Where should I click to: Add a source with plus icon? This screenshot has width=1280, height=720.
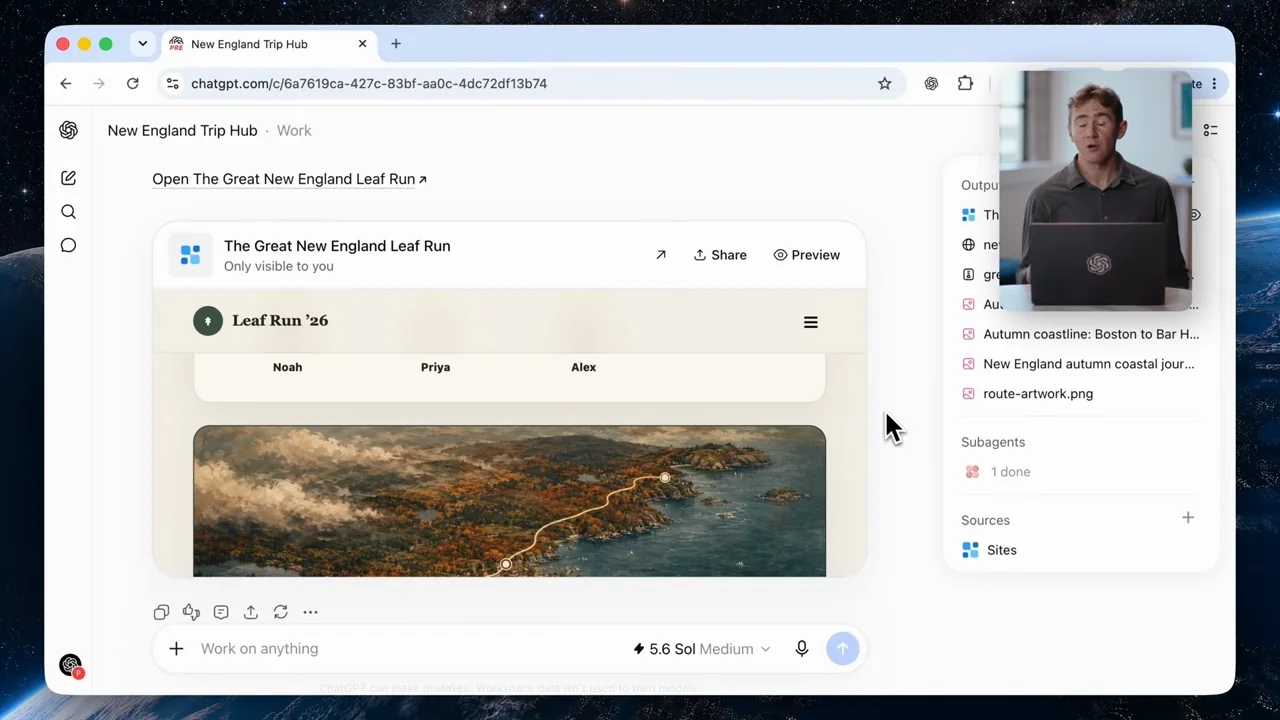point(1188,518)
